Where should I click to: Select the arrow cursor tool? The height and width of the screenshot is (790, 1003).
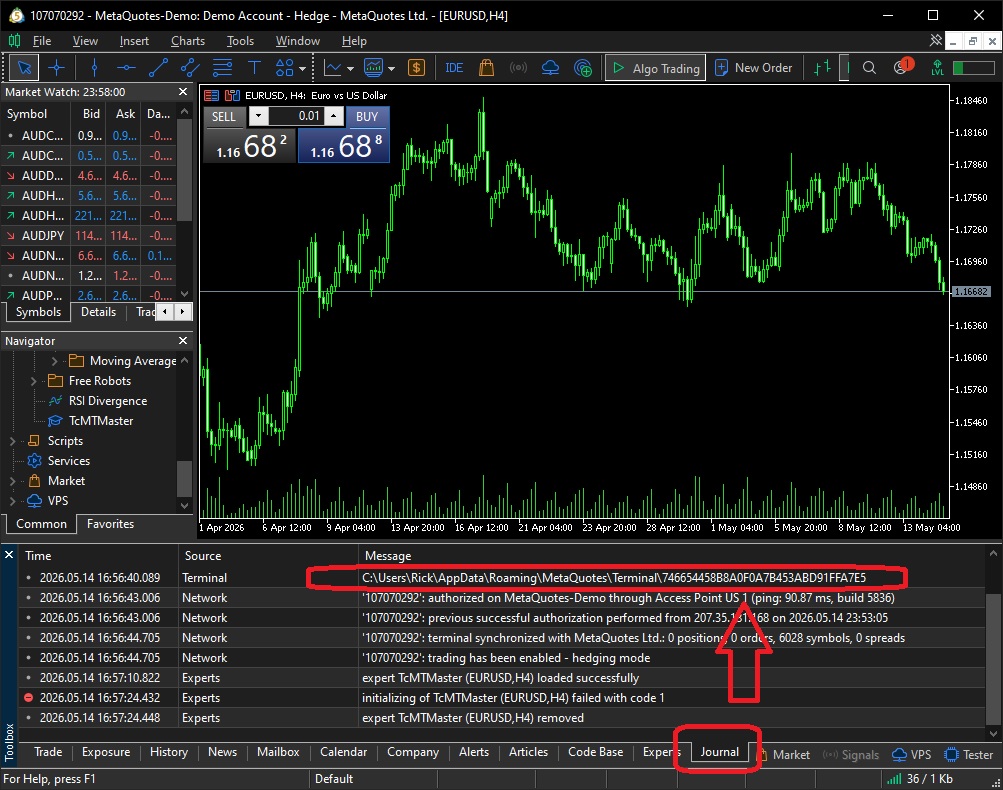coord(24,68)
